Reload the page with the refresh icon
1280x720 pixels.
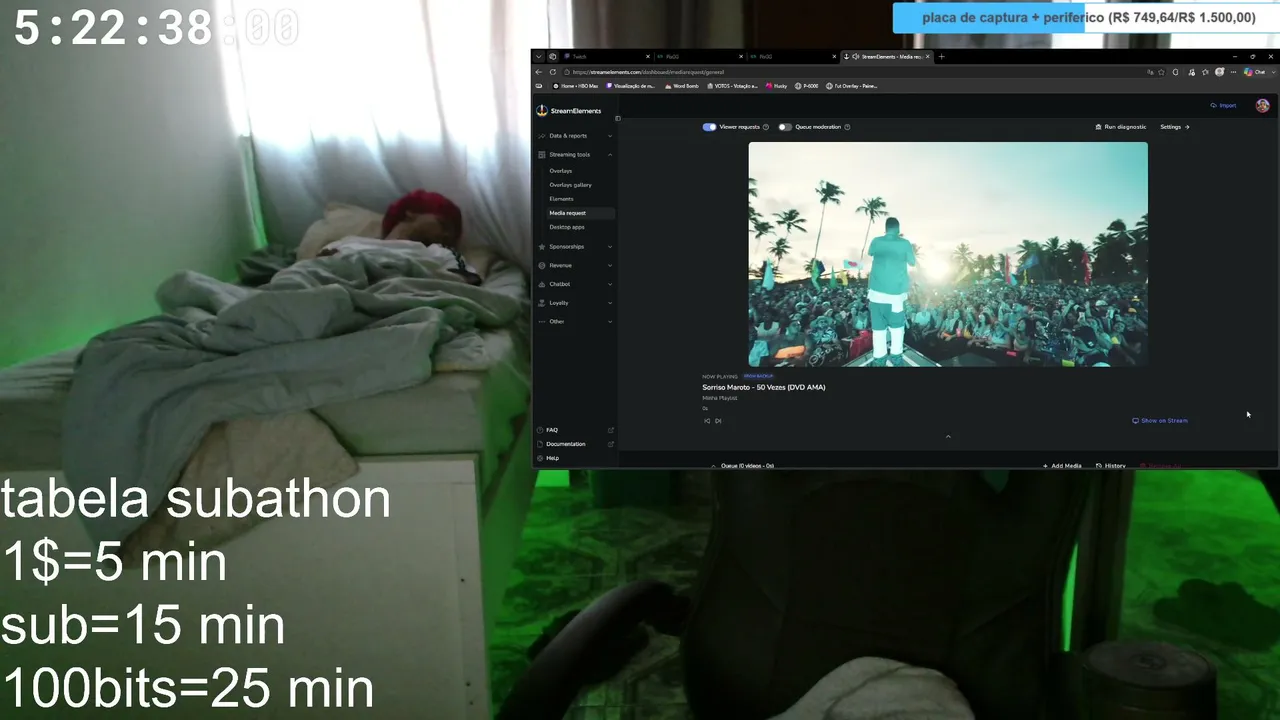553,72
